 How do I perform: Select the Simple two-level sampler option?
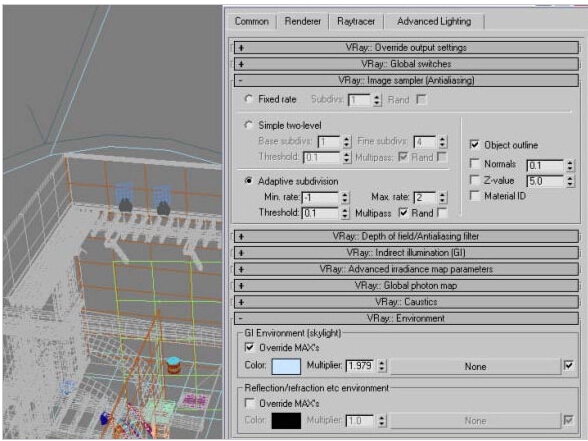click(249, 125)
